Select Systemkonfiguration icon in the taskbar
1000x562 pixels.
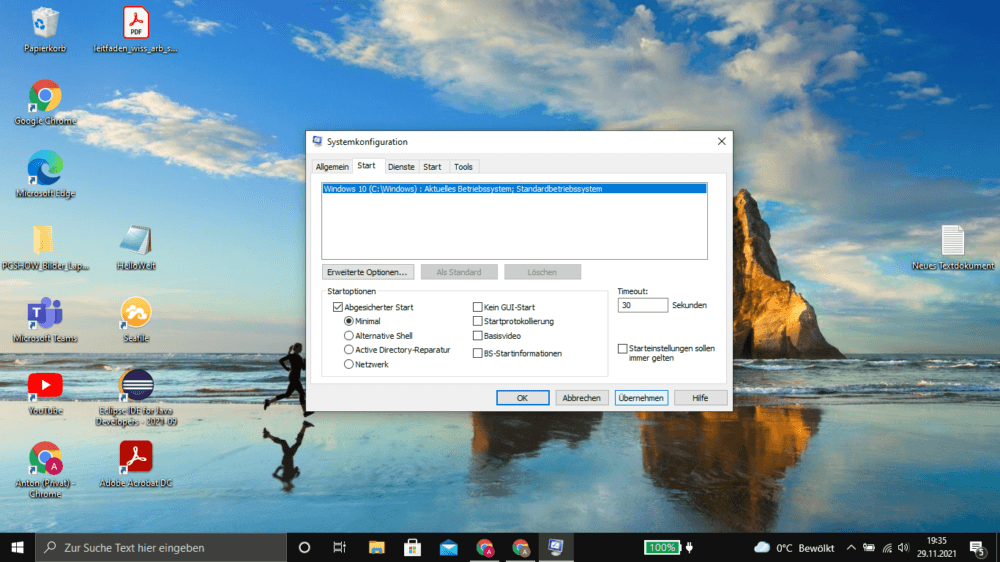tap(556, 547)
